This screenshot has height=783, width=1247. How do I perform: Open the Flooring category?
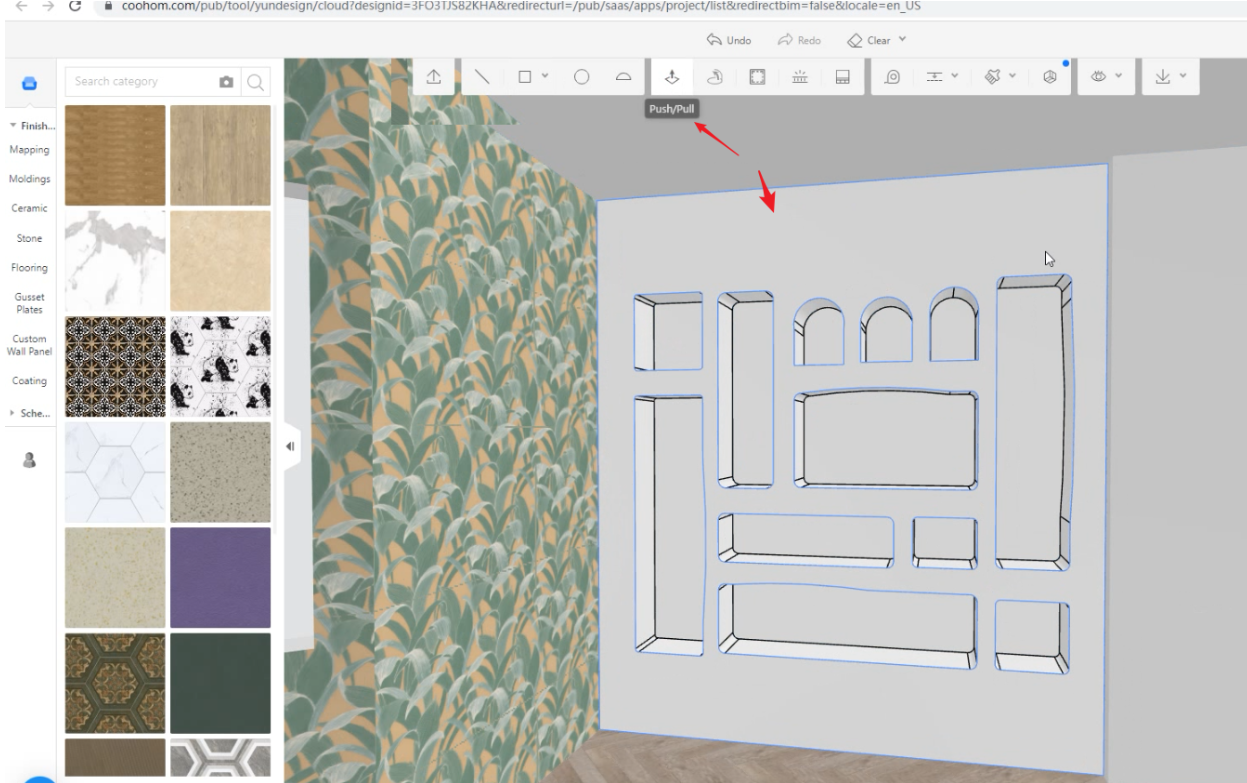pos(29,268)
